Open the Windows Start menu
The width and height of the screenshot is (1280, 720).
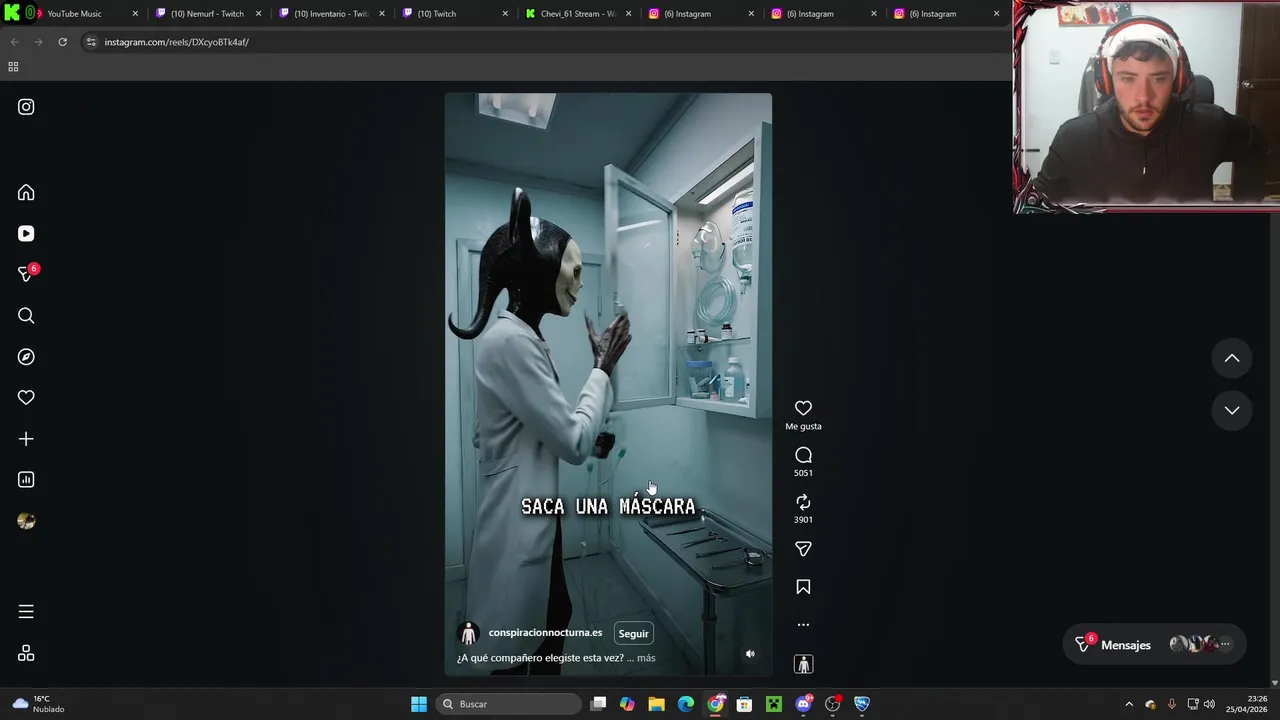click(419, 704)
